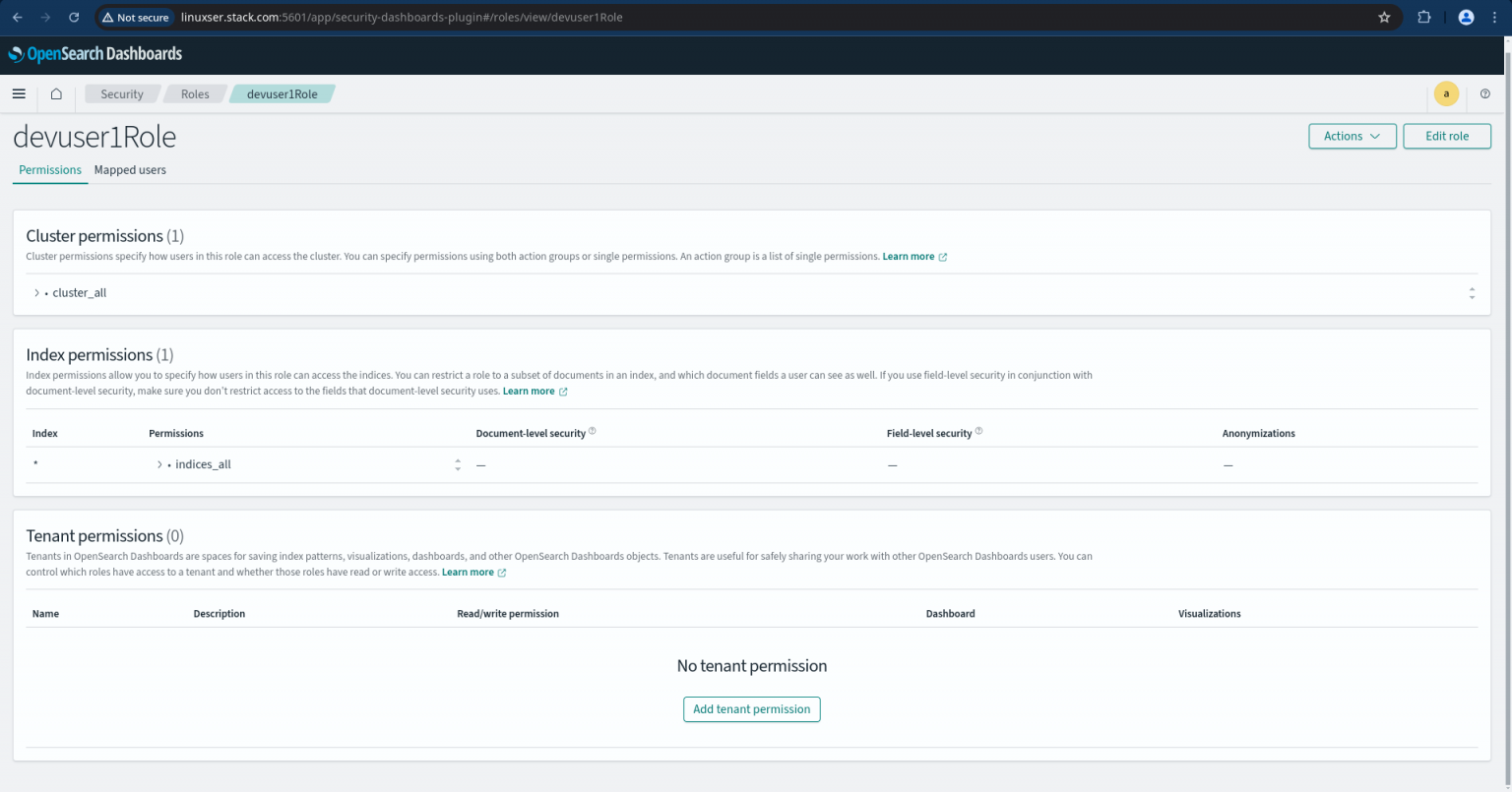Open the help icon at top right
This screenshot has height=792, width=1512.
coord(1485,93)
